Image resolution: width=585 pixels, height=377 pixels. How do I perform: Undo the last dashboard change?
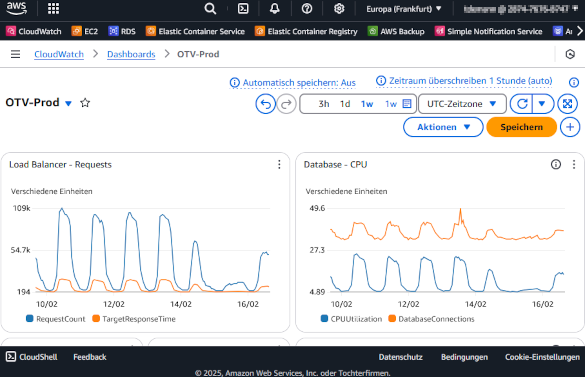coord(265,104)
